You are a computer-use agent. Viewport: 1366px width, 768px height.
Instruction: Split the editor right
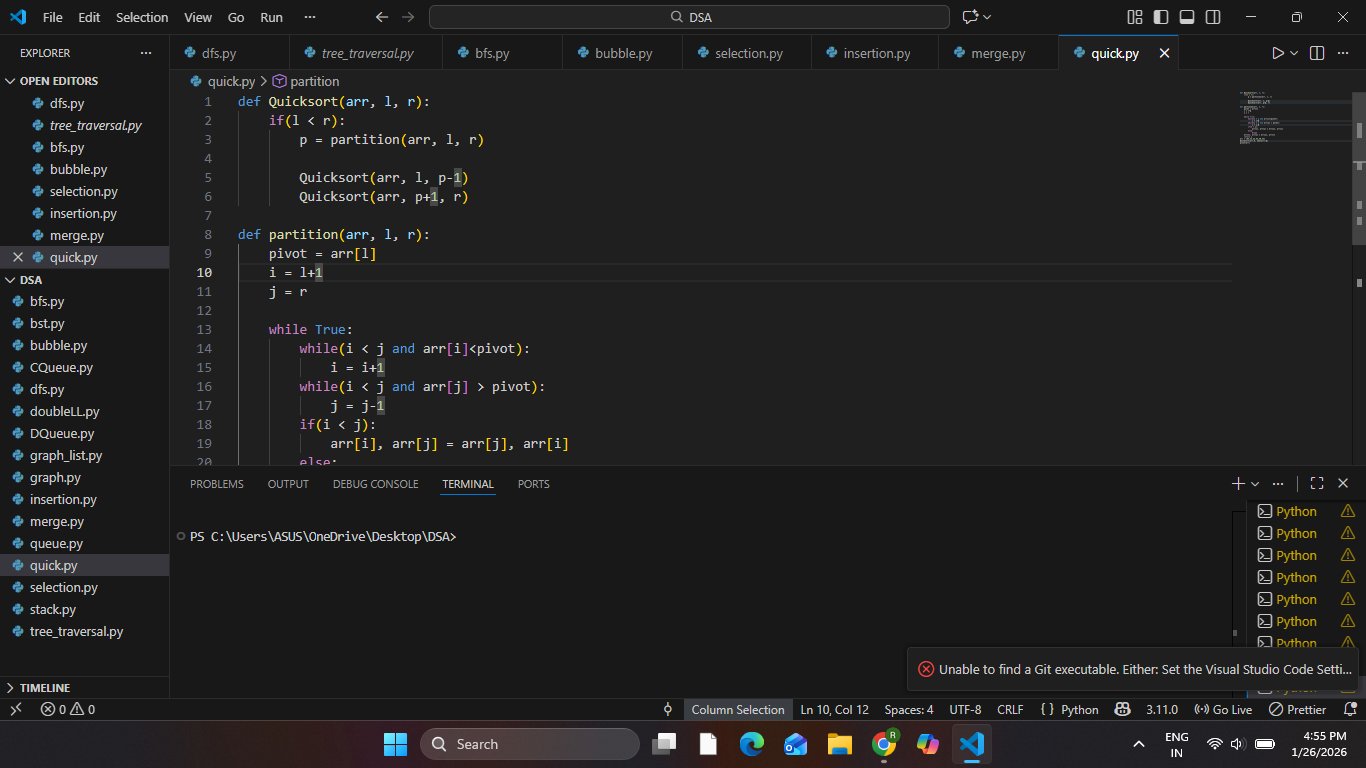point(1317,53)
